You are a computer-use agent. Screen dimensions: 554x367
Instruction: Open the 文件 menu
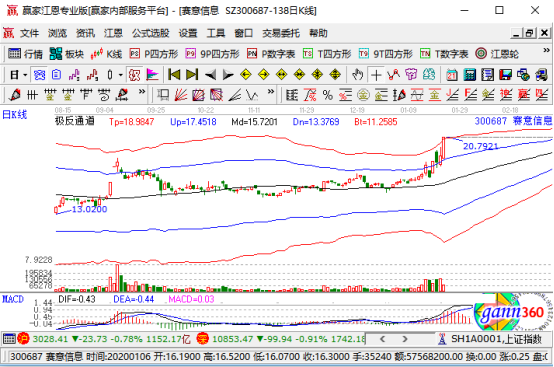click(x=29, y=33)
